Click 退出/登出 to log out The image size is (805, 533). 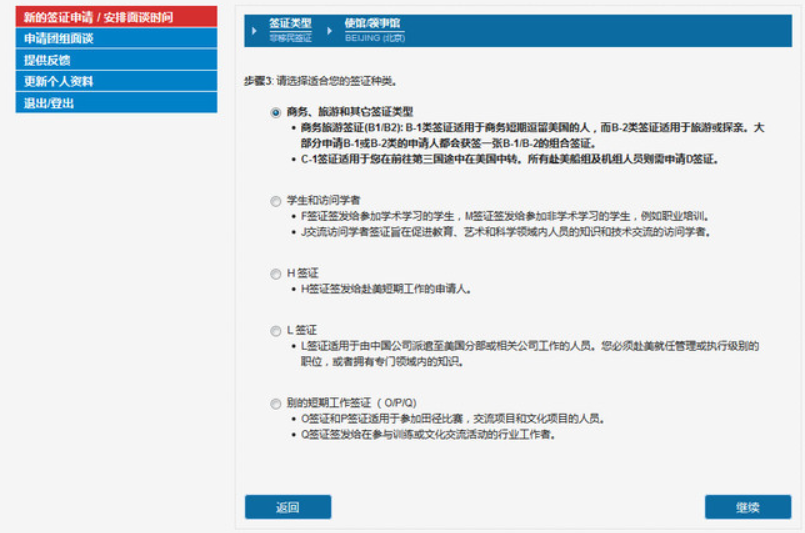[116, 103]
